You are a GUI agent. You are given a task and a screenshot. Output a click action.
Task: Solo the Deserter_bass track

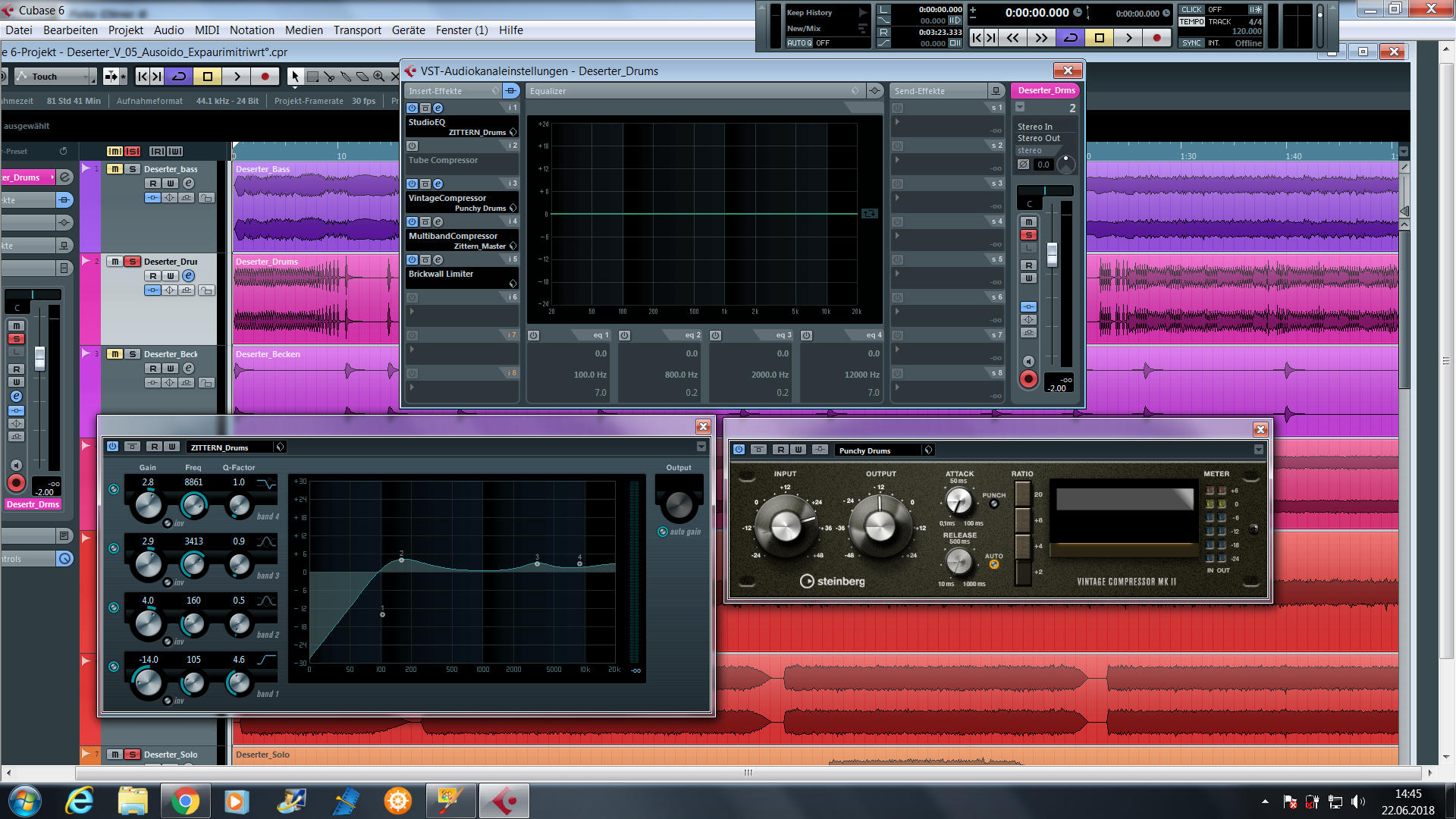click(x=132, y=169)
